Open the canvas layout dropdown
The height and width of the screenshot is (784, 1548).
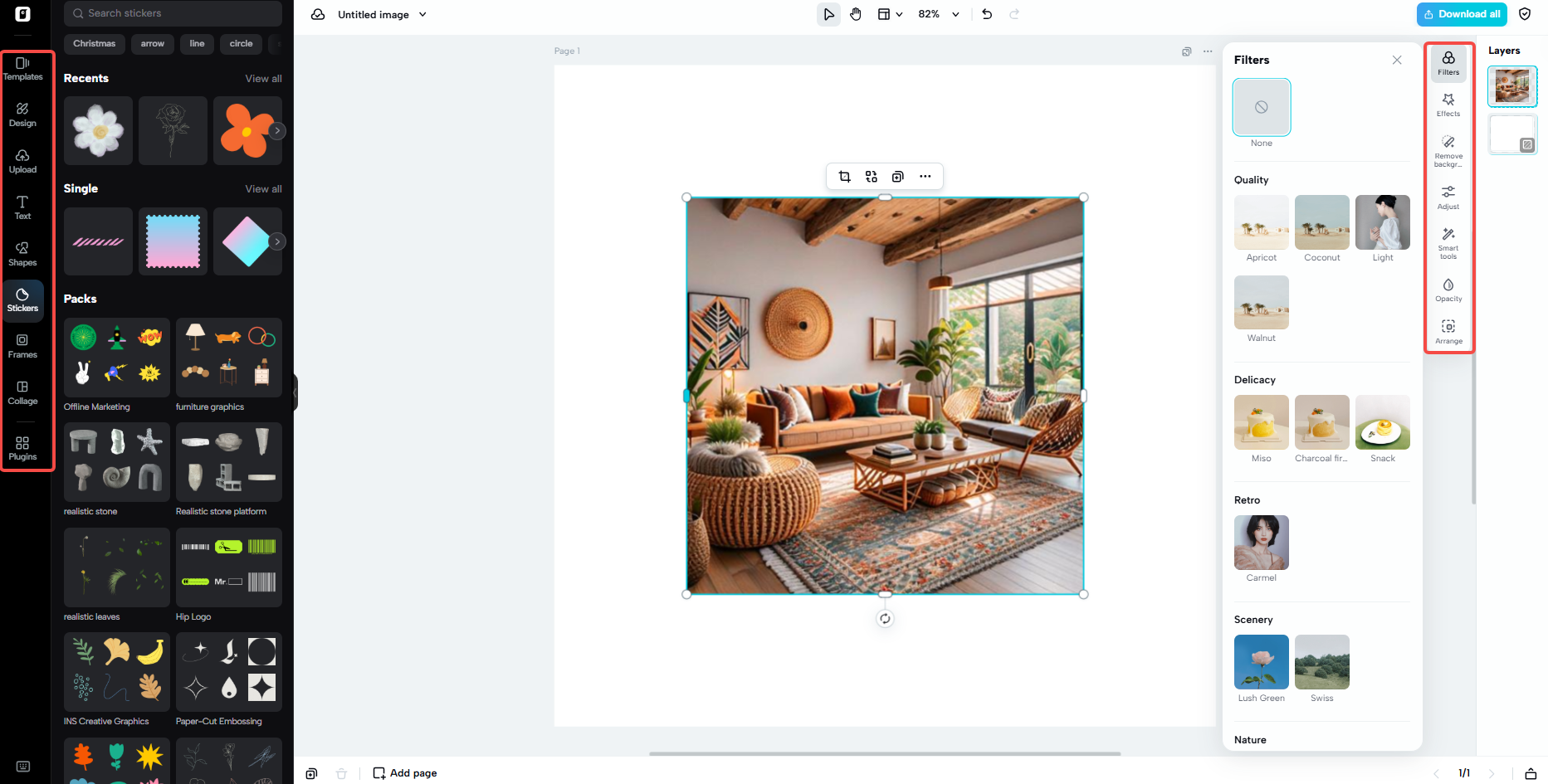pyautogui.click(x=890, y=14)
